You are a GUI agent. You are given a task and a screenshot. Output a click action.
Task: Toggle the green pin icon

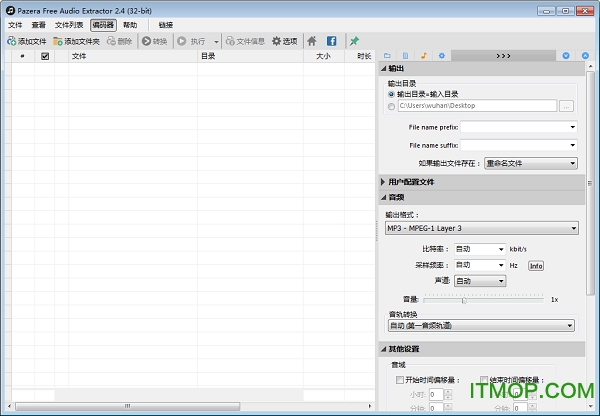click(354, 41)
